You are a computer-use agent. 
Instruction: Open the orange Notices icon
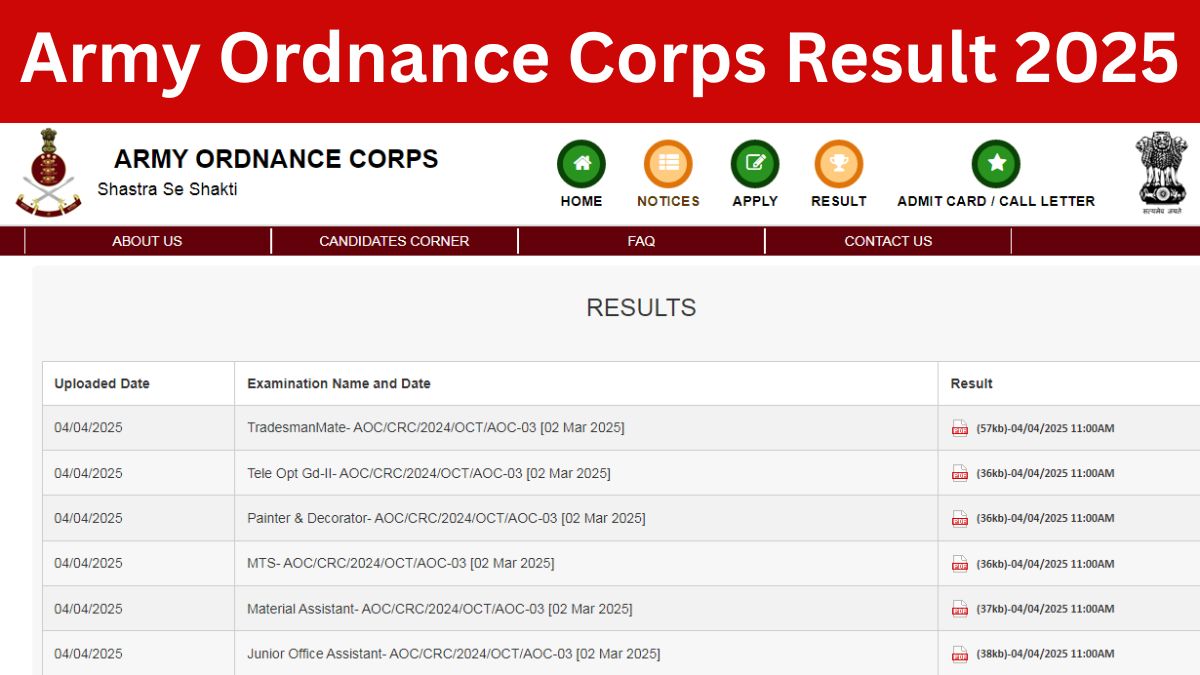pos(668,164)
